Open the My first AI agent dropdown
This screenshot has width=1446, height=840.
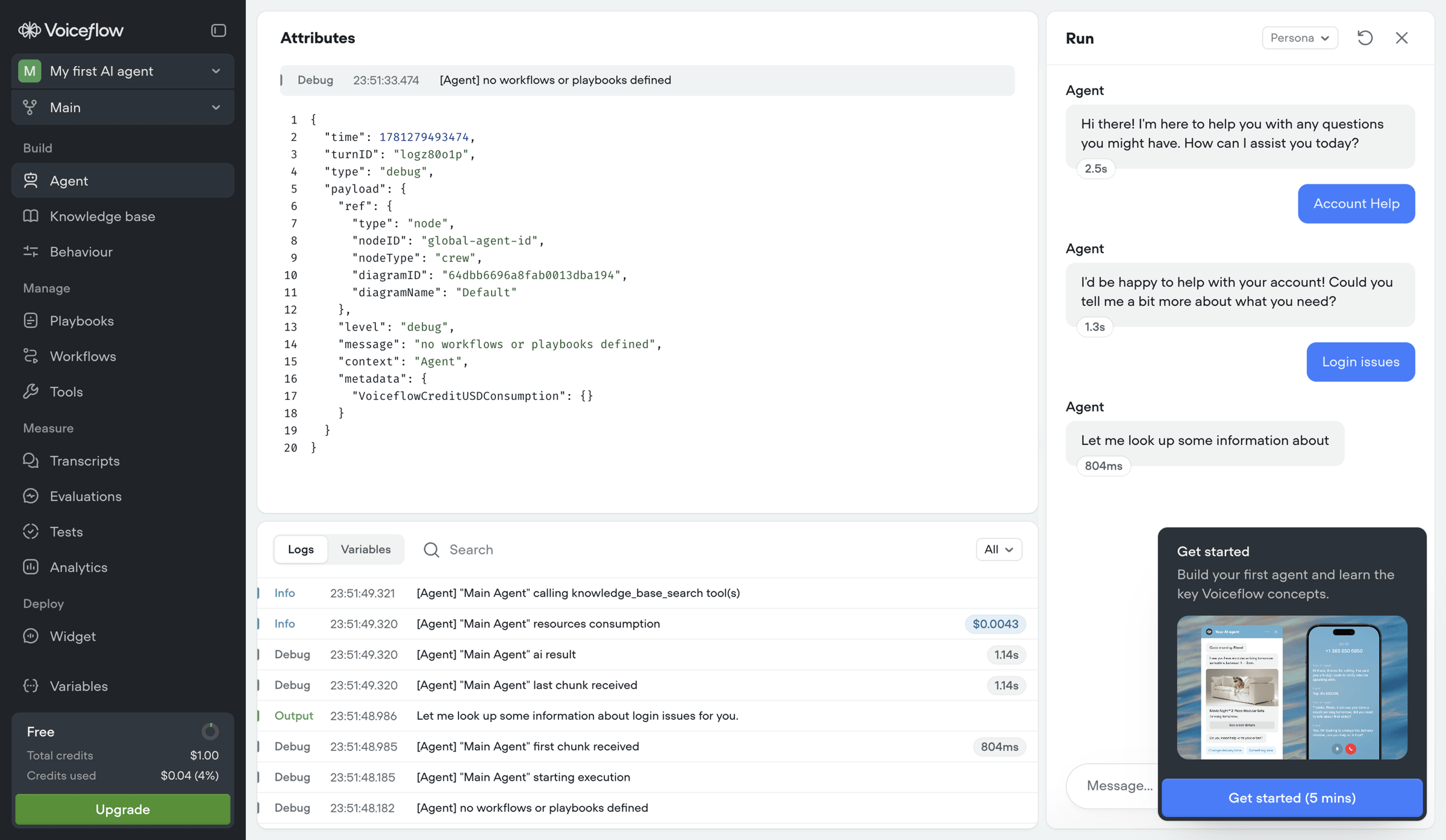pos(123,71)
